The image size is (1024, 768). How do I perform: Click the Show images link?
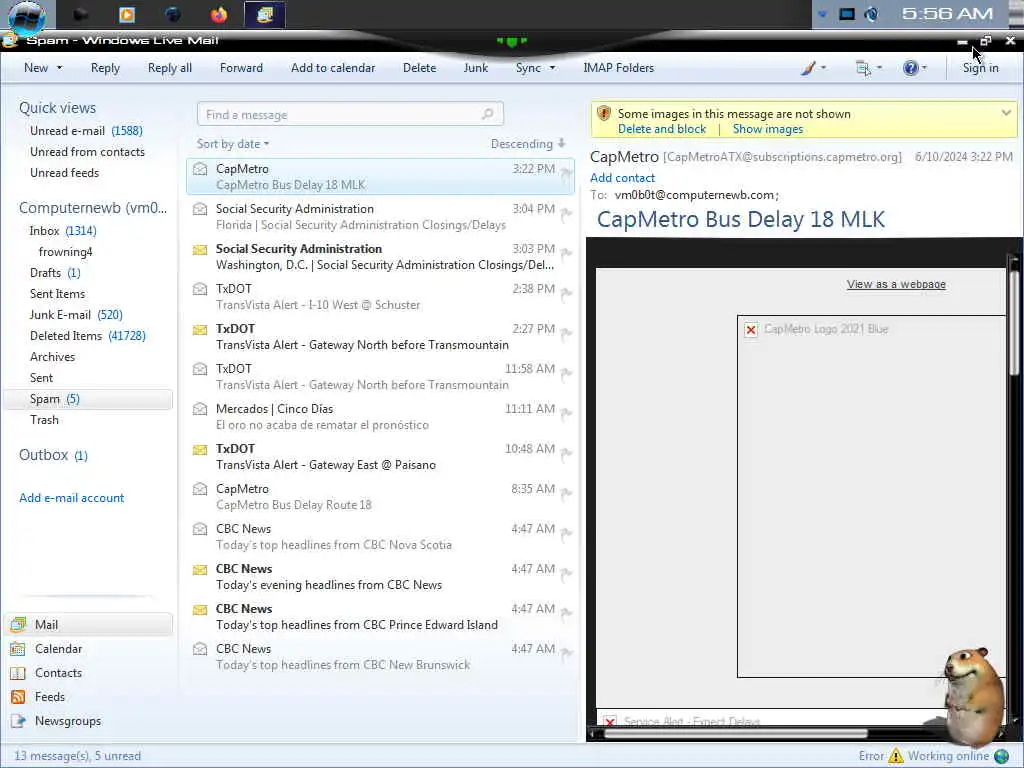pyautogui.click(x=768, y=129)
